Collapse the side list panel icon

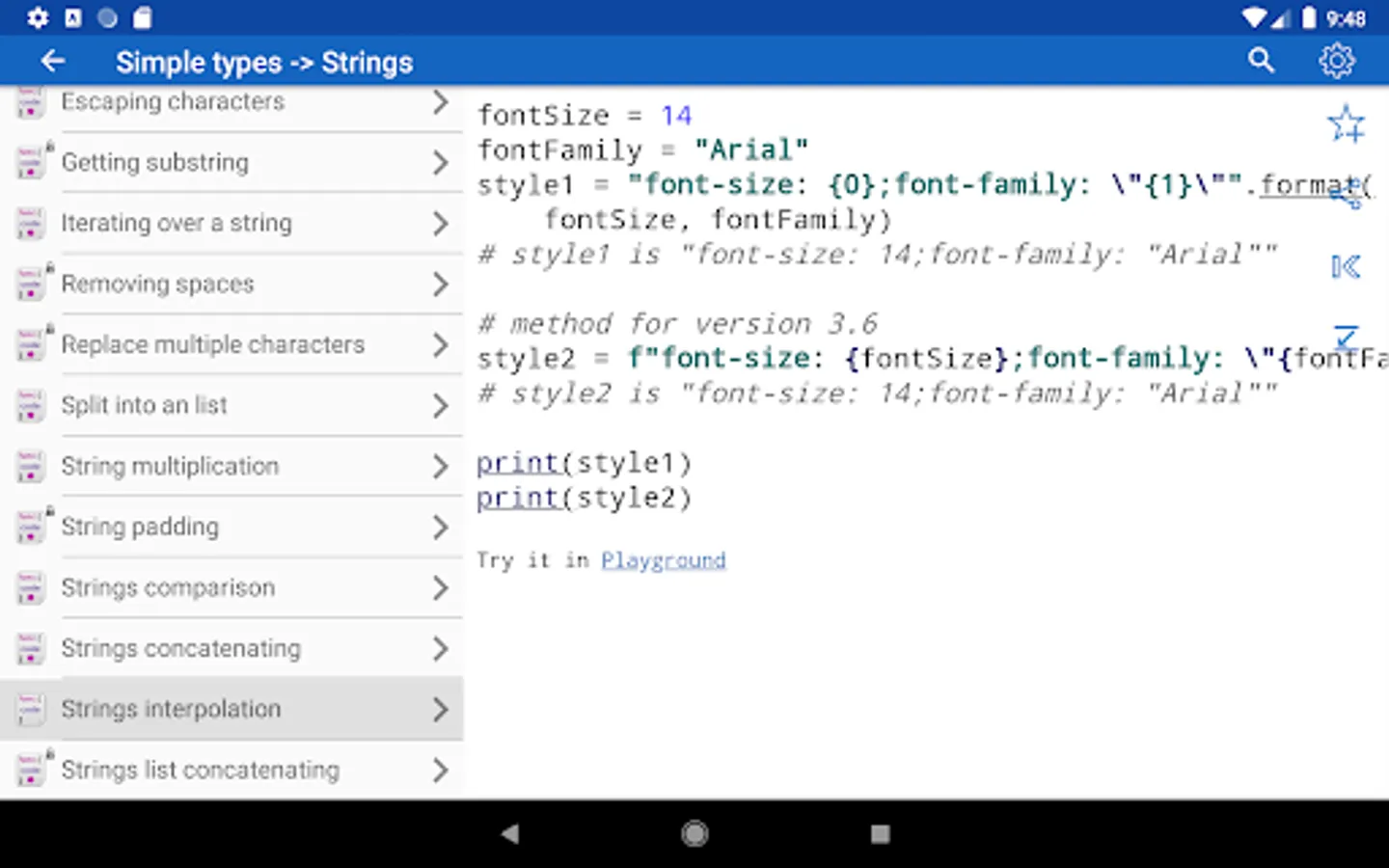(1346, 266)
